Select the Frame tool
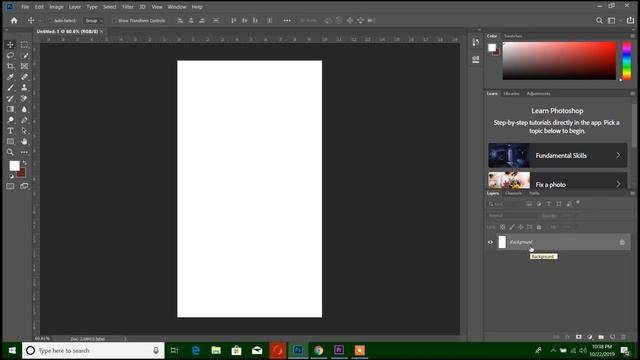This screenshot has width=640, height=360. point(24,66)
